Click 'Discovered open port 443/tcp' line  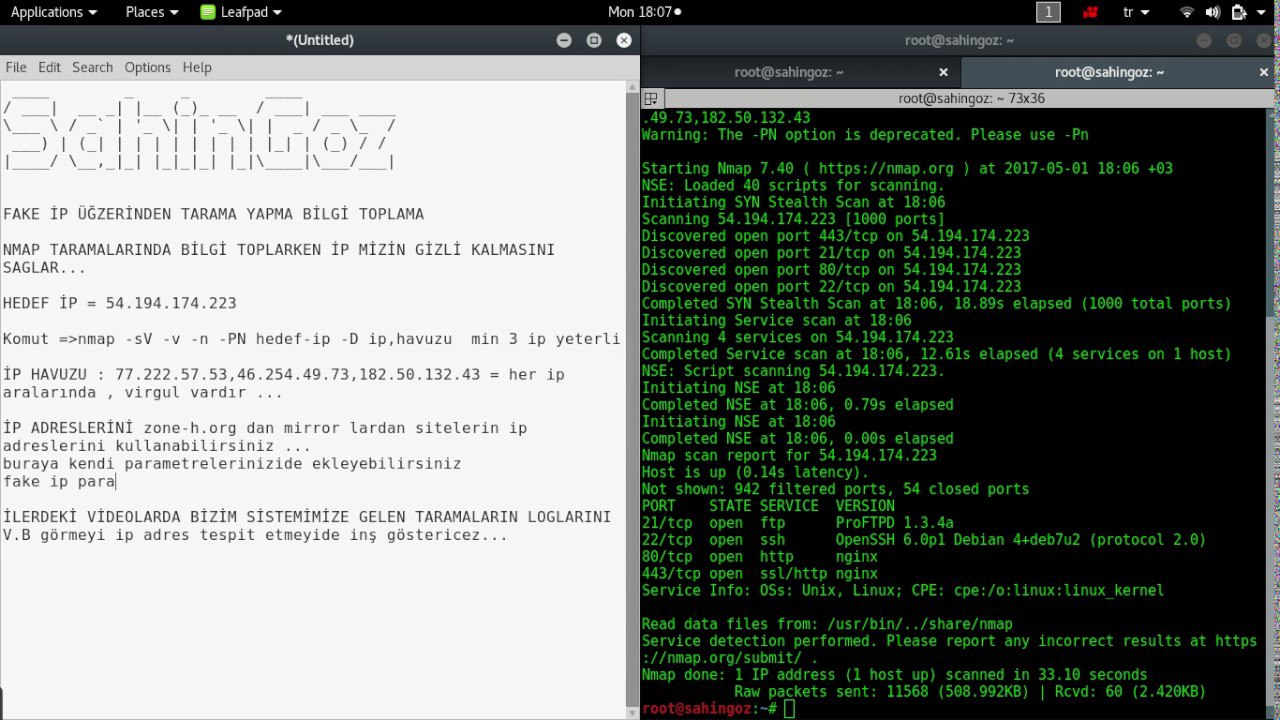coord(835,236)
